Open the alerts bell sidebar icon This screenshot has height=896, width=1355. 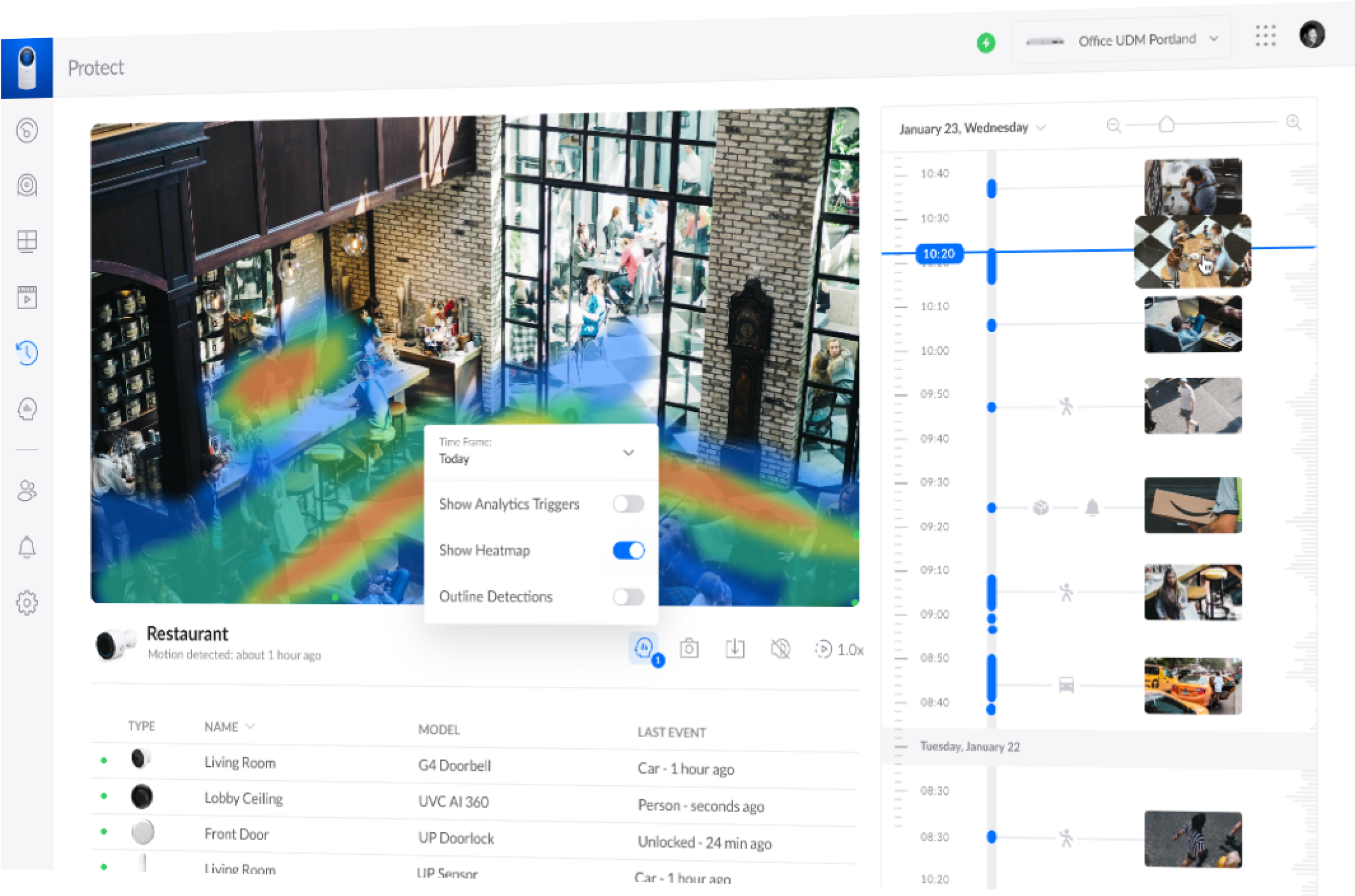coord(27,547)
